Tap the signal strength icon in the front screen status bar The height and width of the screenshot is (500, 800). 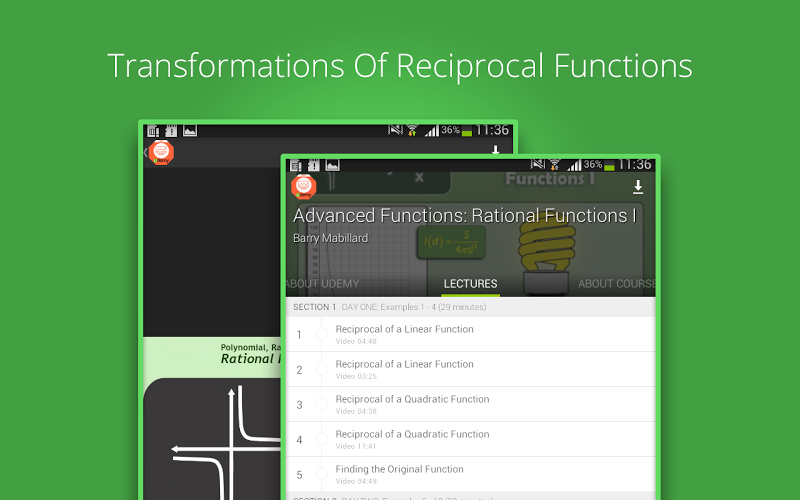(x=574, y=165)
